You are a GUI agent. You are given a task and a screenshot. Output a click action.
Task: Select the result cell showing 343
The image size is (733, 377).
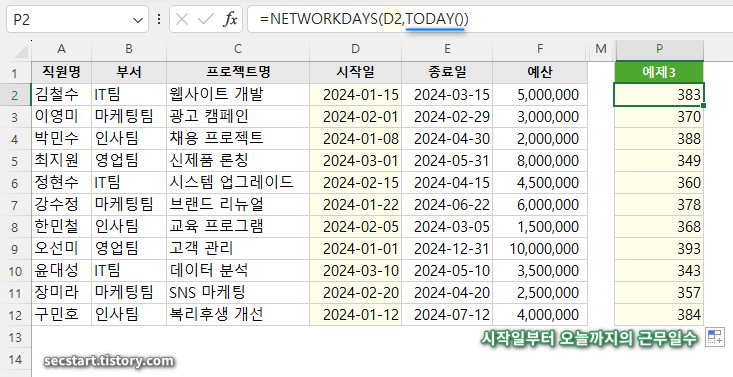point(659,271)
